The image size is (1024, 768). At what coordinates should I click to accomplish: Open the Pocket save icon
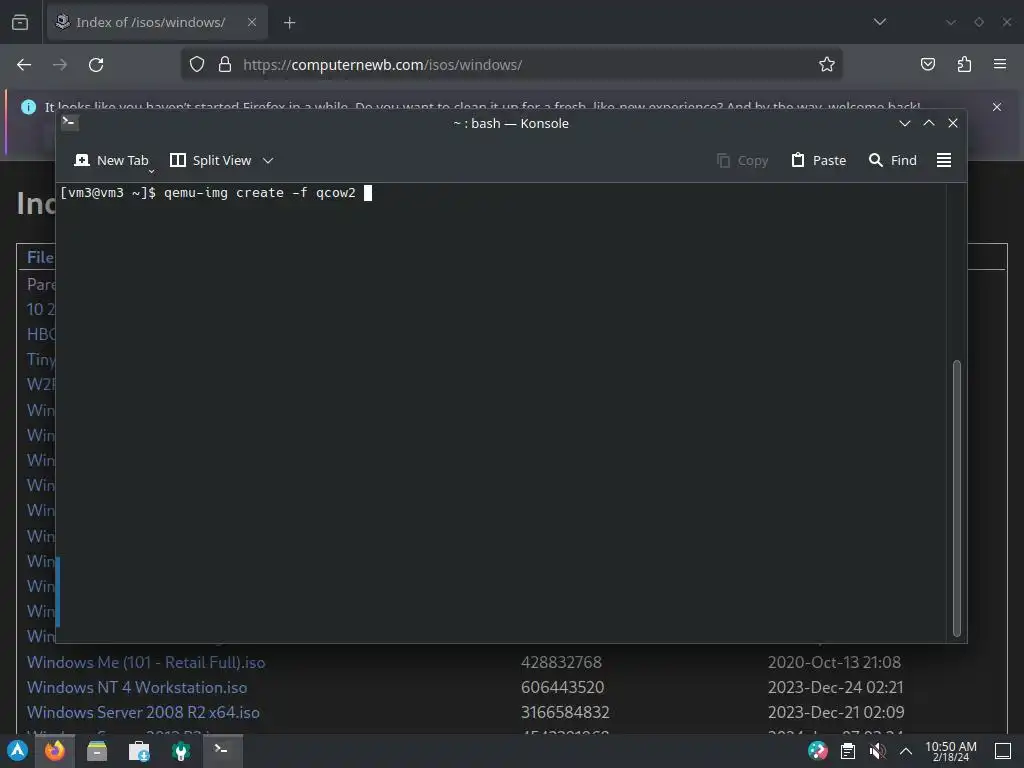[927, 64]
